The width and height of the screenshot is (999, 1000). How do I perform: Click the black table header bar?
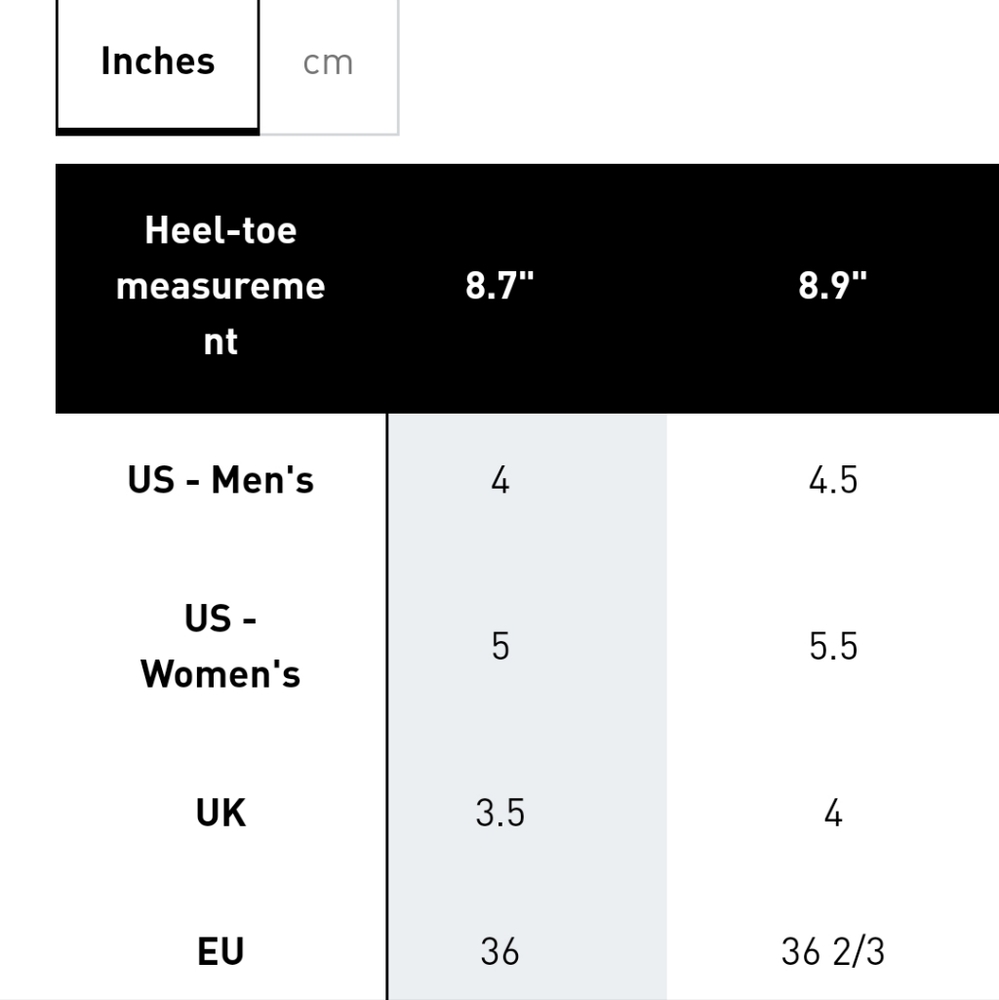tap(528, 288)
